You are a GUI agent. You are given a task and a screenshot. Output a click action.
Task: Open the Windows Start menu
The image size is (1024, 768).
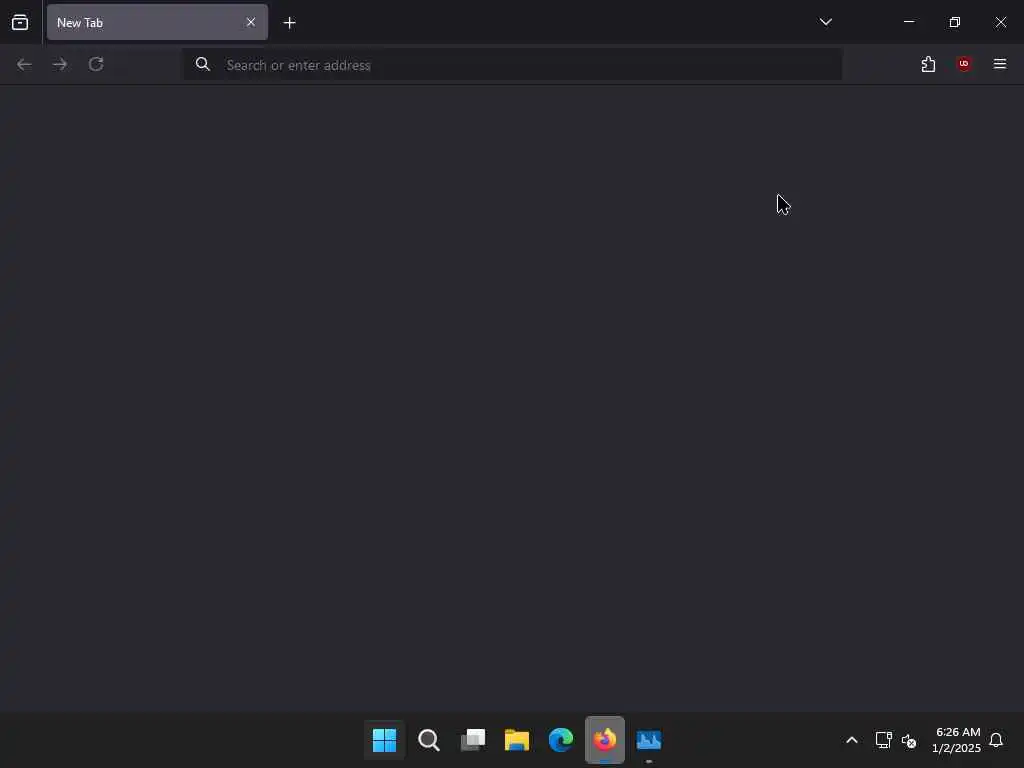pyautogui.click(x=385, y=740)
